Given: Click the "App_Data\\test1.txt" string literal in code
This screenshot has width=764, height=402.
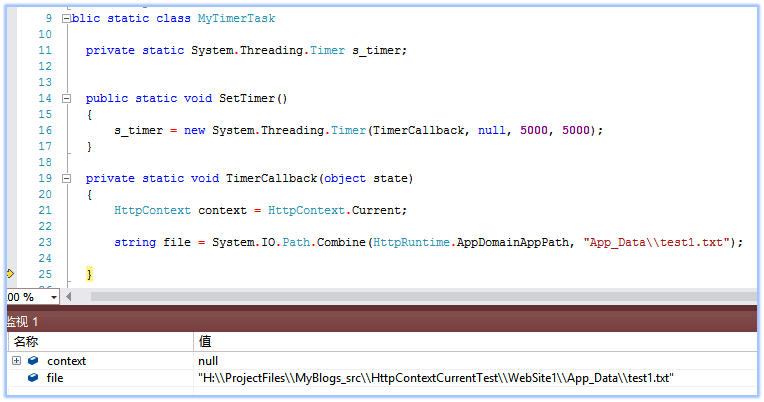Looking at the screenshot, I should click(658, 243).
